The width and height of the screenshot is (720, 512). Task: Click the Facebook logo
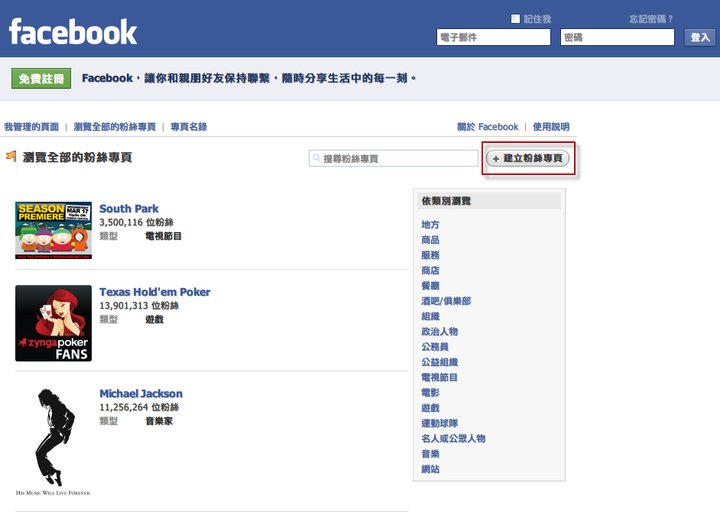73,32
